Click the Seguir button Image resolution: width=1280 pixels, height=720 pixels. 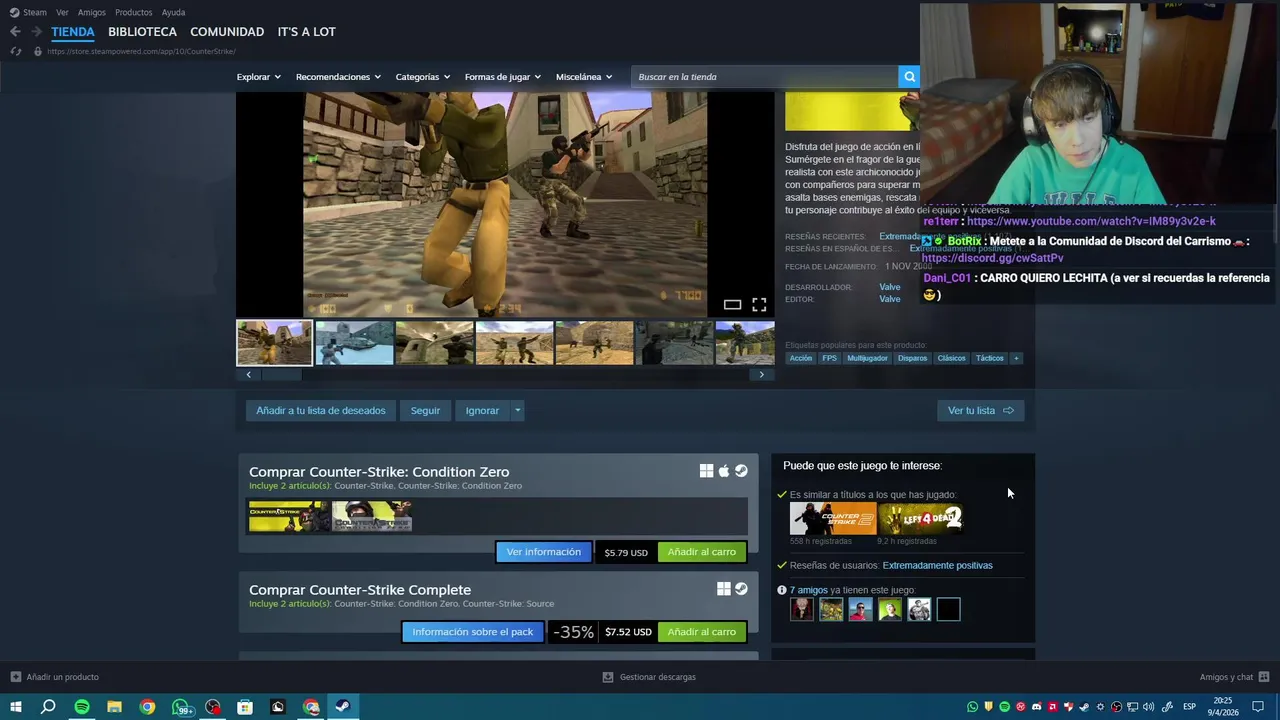425,410
